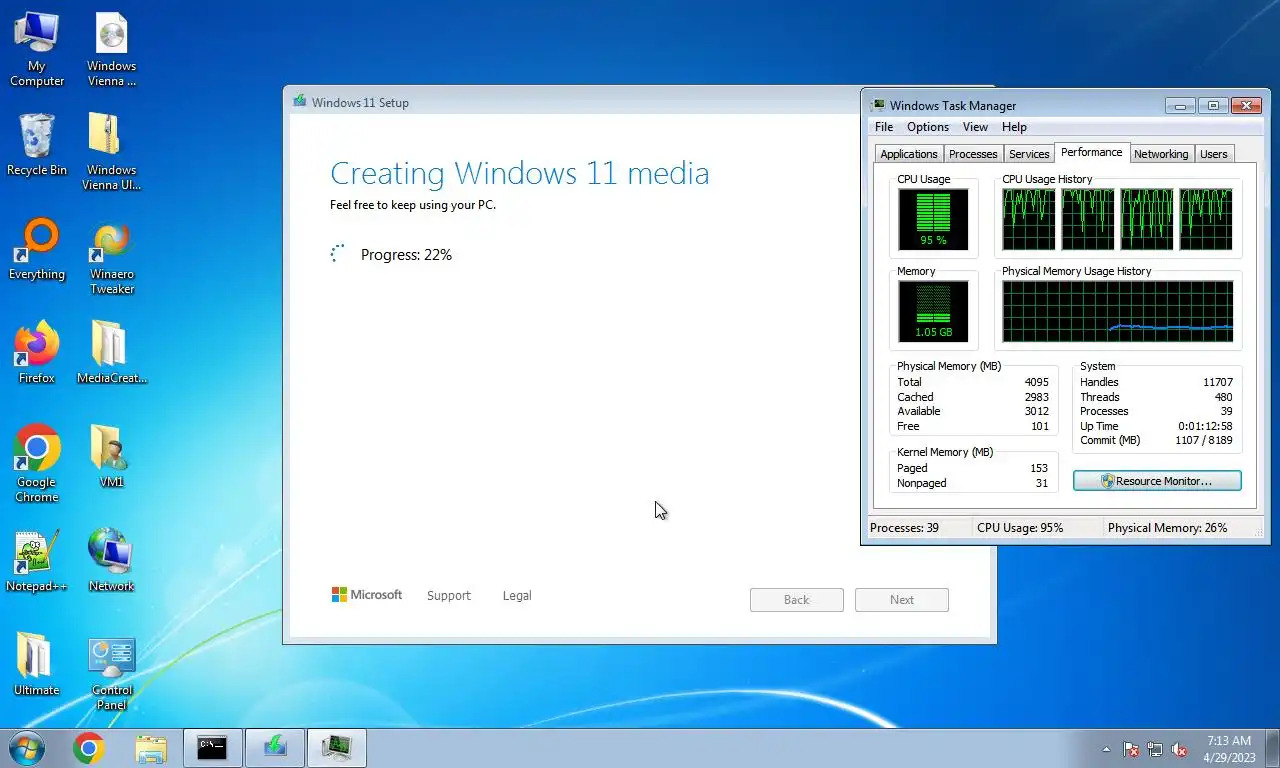1280x768 pixels.
Task: Open the VM1 folder icon
Action: [112, 457]
